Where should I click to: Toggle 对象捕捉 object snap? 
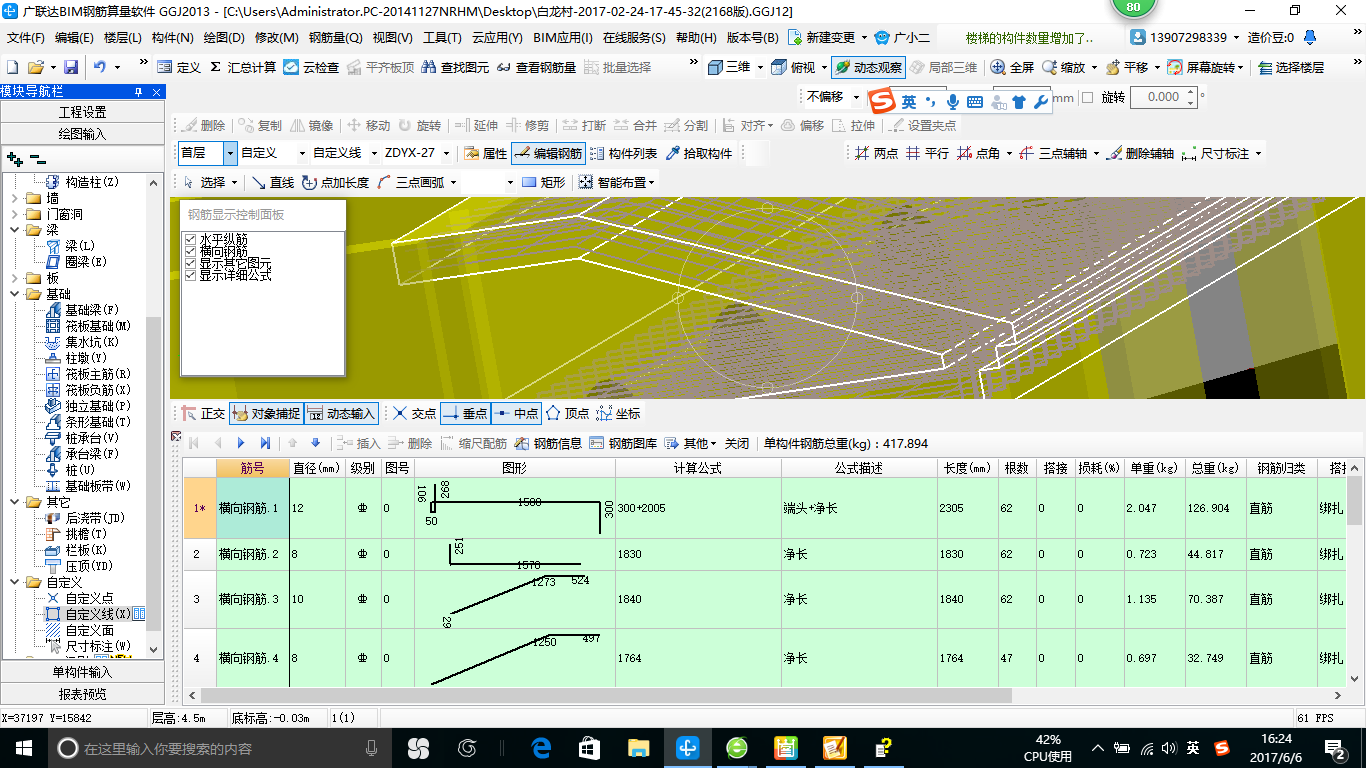click(265, 413)
